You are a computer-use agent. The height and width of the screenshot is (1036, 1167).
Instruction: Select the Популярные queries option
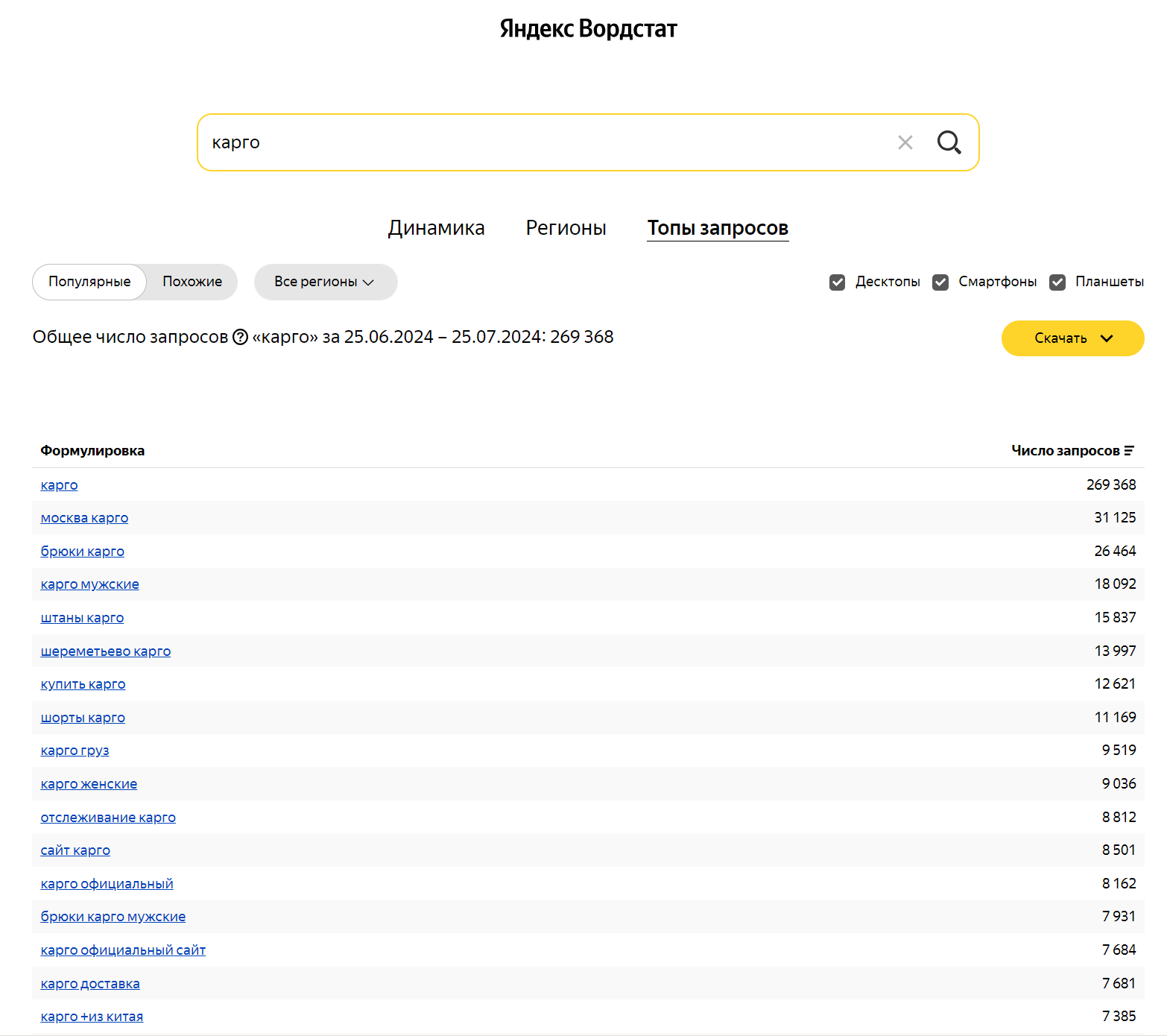tap(89, 282)
